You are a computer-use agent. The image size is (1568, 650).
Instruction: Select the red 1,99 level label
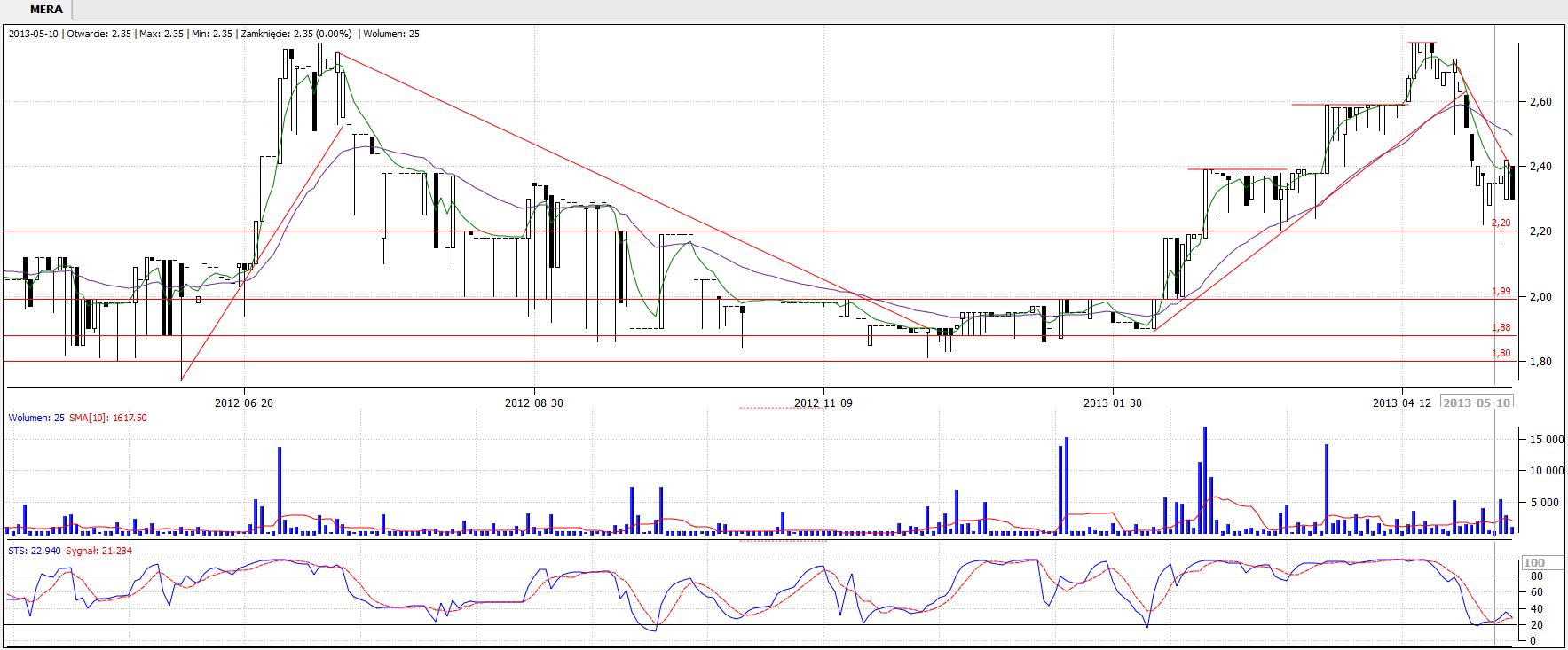pyautogui.click(x=1501, y=292)
